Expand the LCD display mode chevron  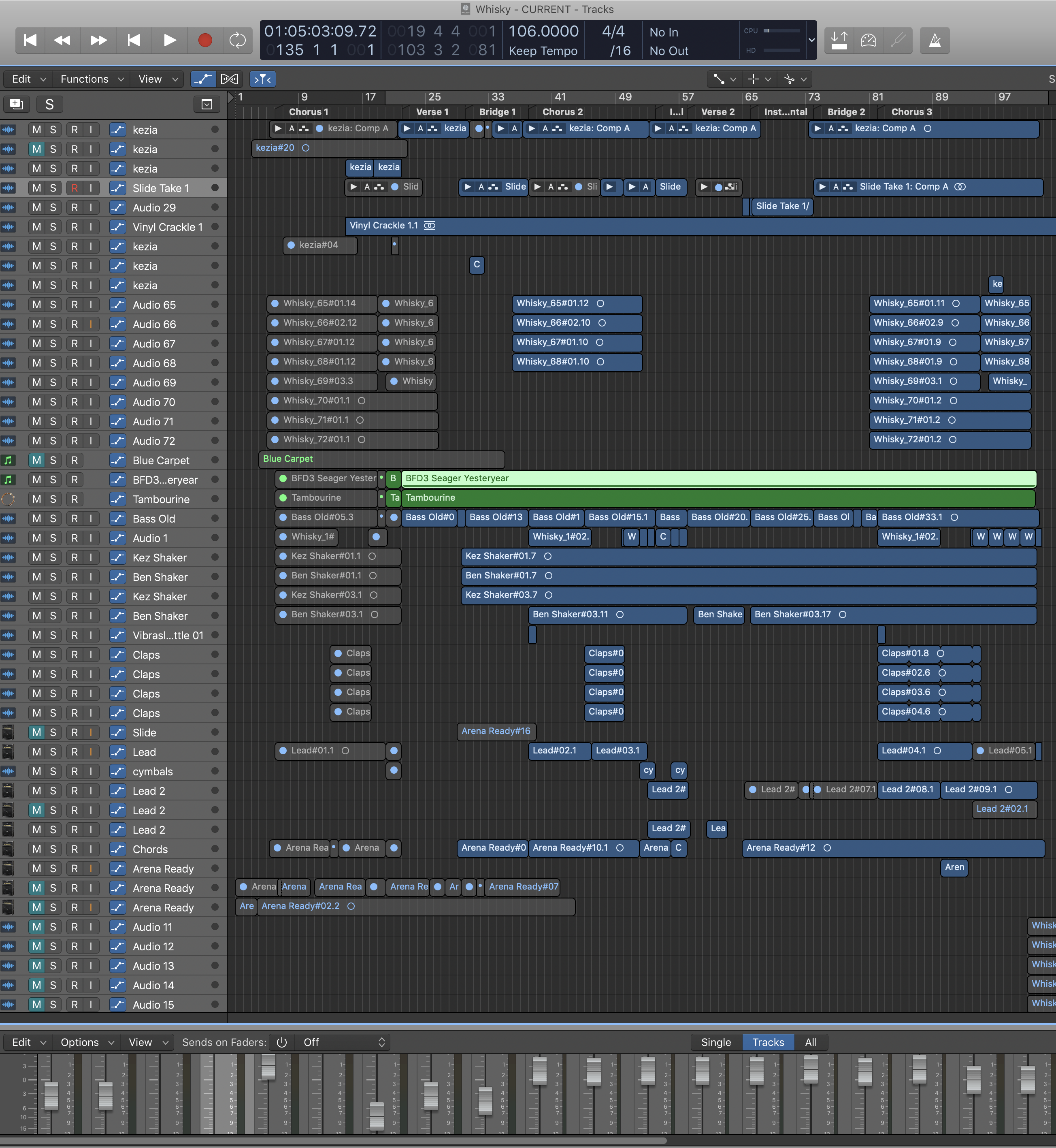coord(811,40)
